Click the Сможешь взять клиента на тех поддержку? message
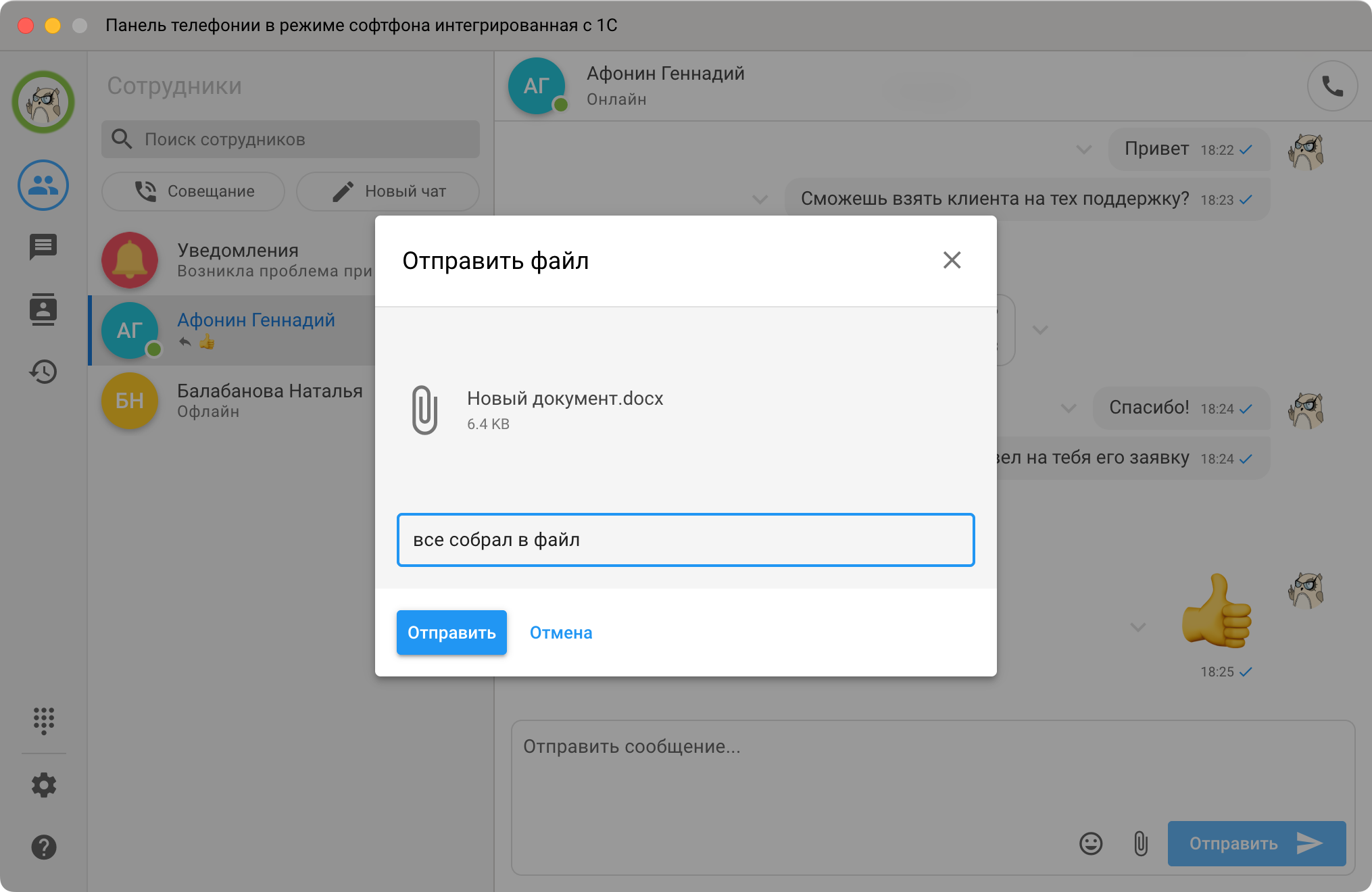This screenshot has height=892, width=1372. pyautogui.click(x=1027, y=199)
